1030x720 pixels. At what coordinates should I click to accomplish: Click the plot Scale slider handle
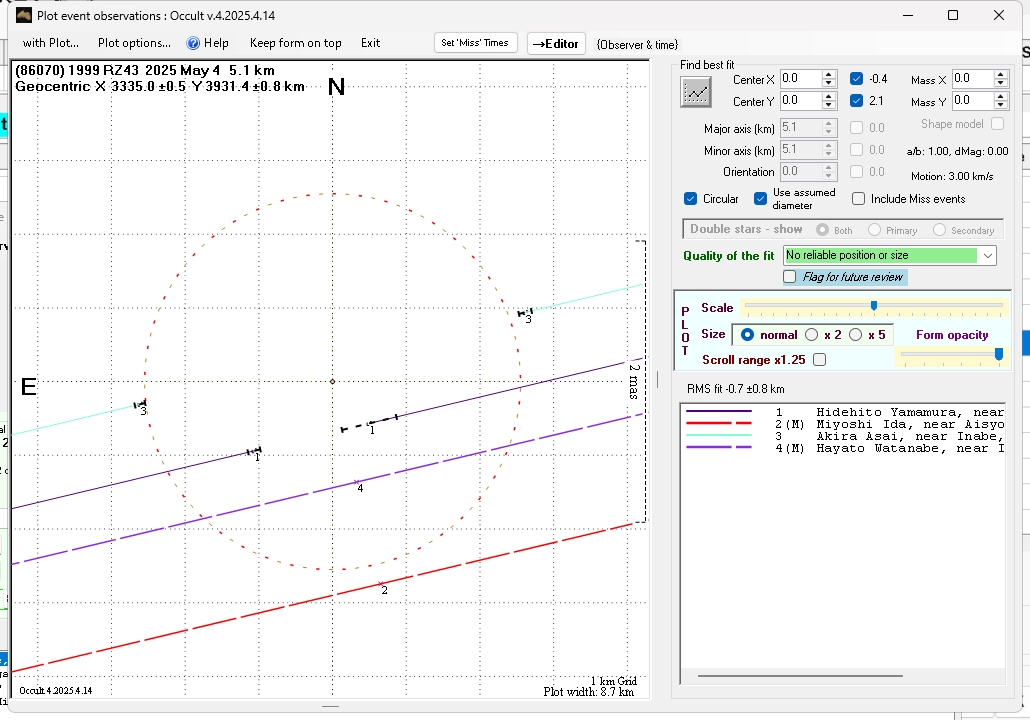874,306
